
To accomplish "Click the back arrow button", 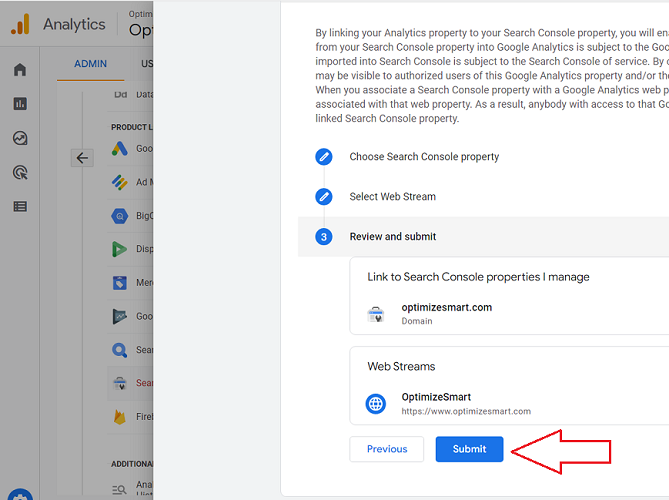I will (82, 158).
